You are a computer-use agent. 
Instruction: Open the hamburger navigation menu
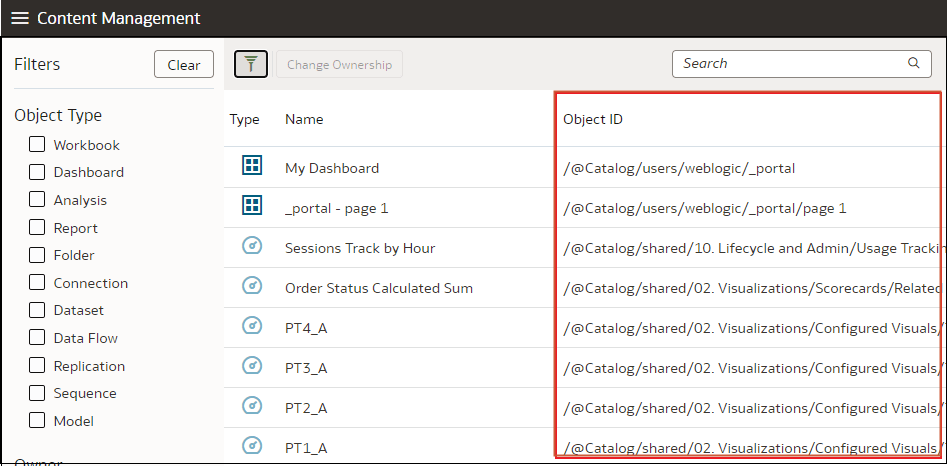point(20,18)
